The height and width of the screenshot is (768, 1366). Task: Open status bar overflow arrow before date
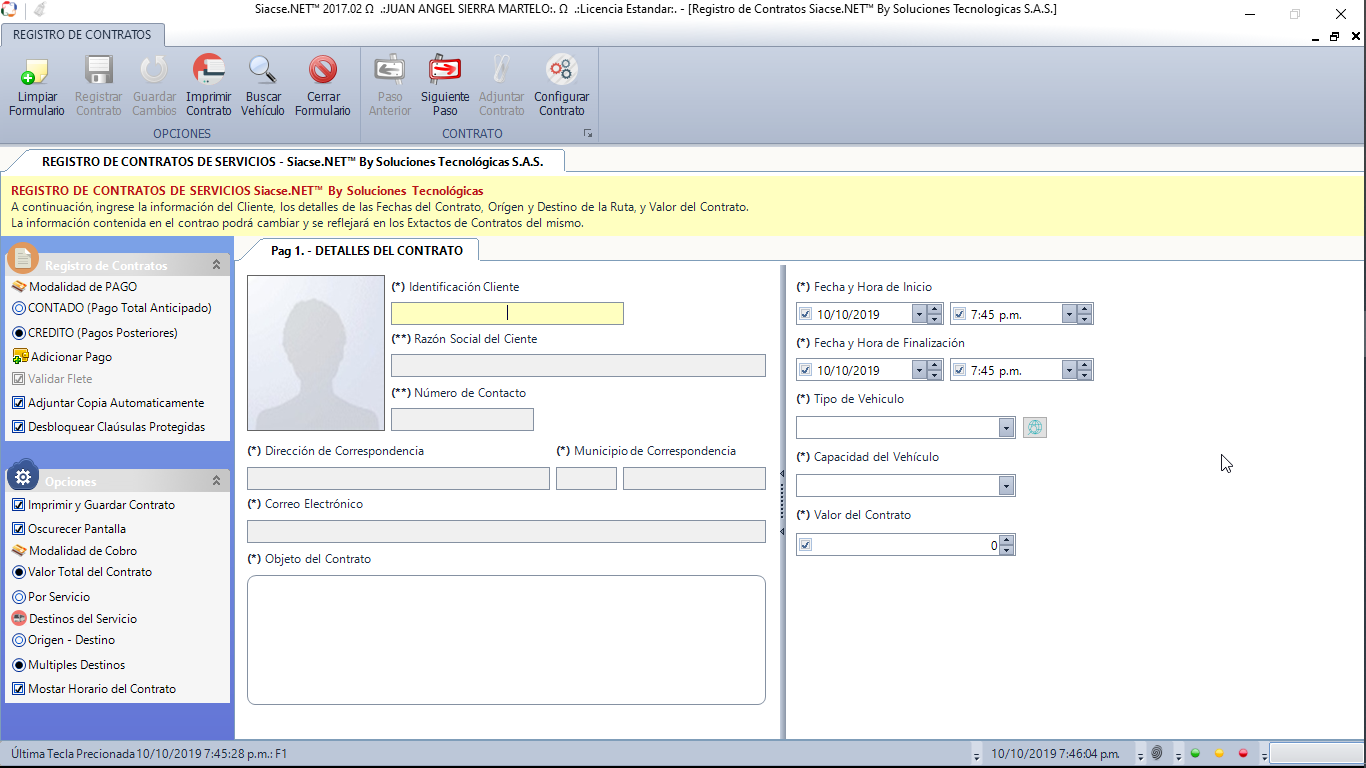[x=976, y=755]
